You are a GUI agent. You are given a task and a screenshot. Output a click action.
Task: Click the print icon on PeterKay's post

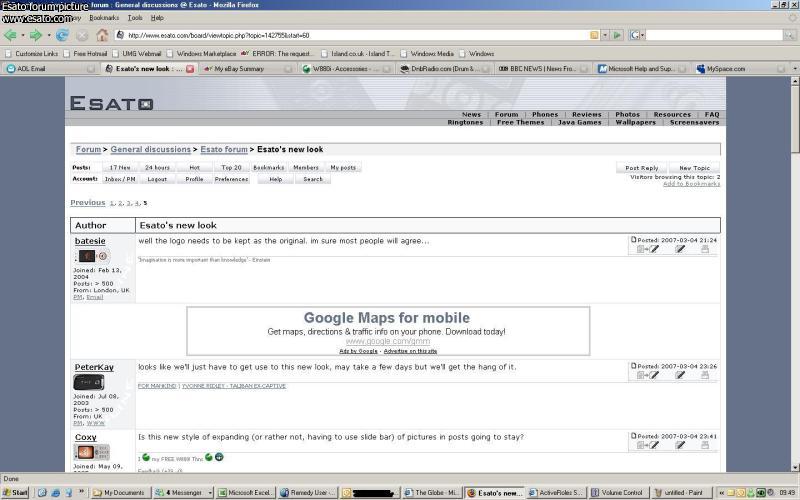coord(705,375)
